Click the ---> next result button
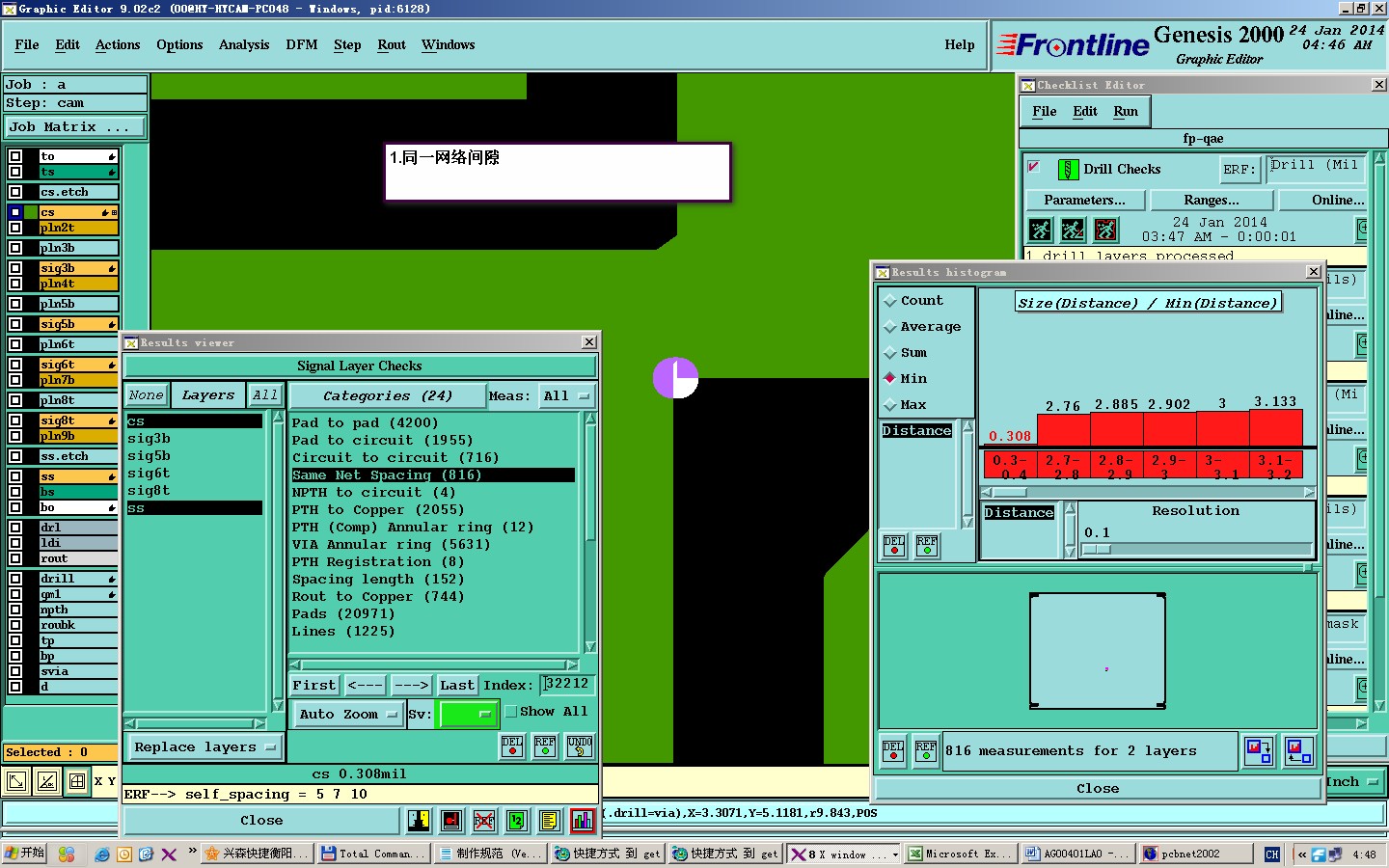 click(x=412, y=686)
